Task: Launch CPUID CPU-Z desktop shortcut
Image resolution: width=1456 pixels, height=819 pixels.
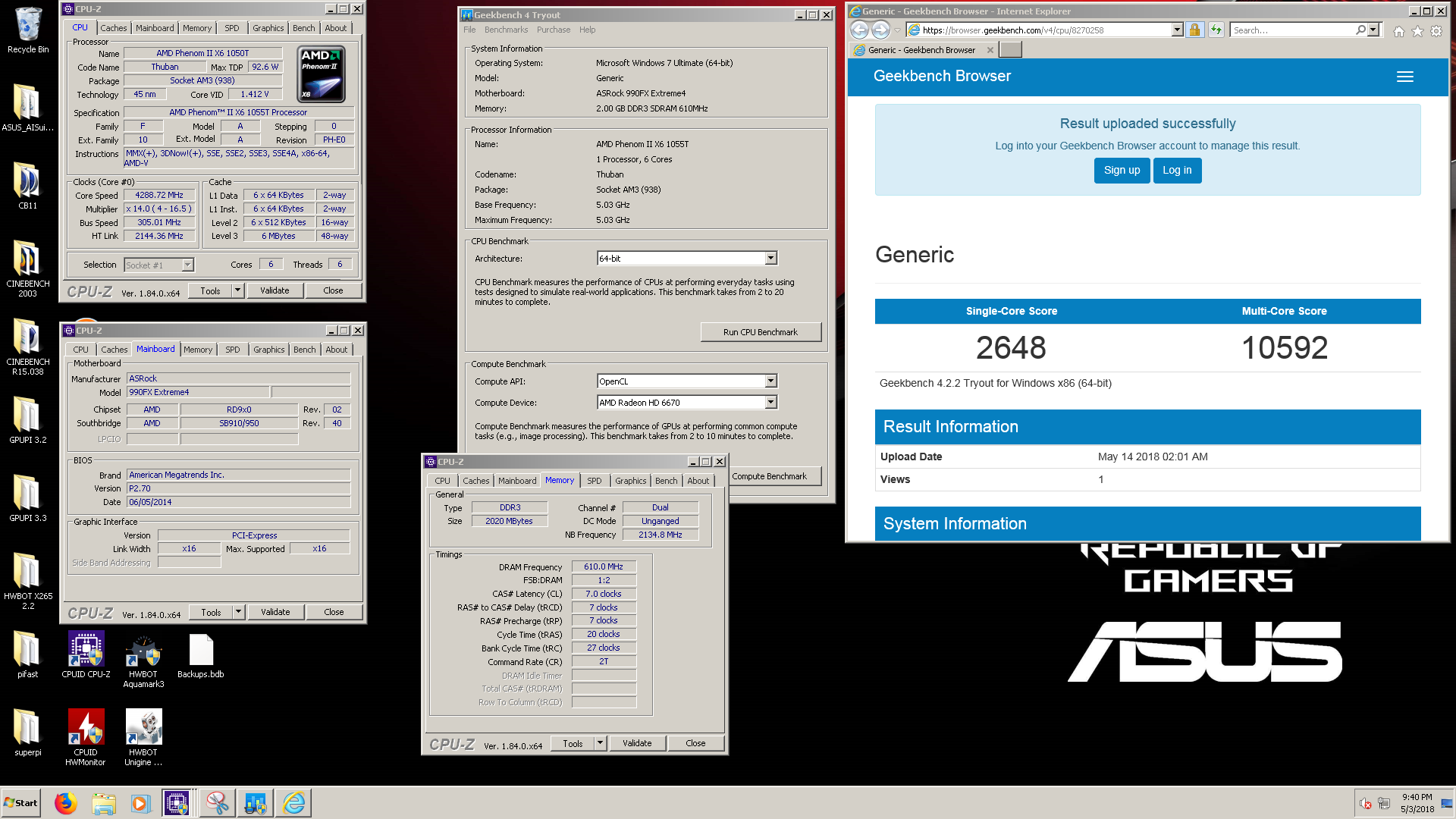Action: tap(86, 654)
